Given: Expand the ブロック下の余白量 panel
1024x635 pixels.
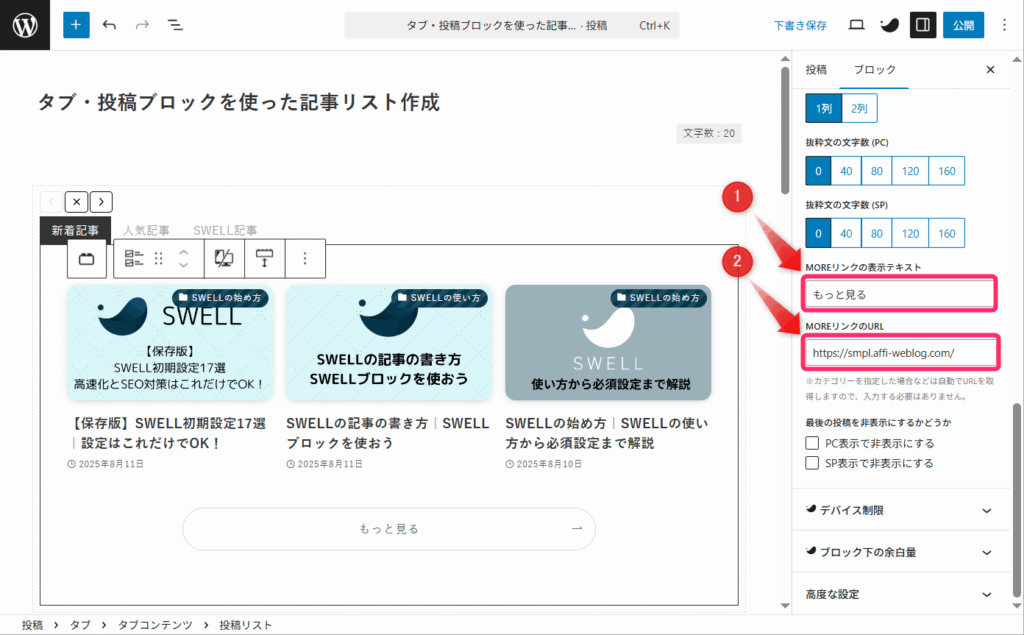Looking at the screenshot, I should (901, 552).
